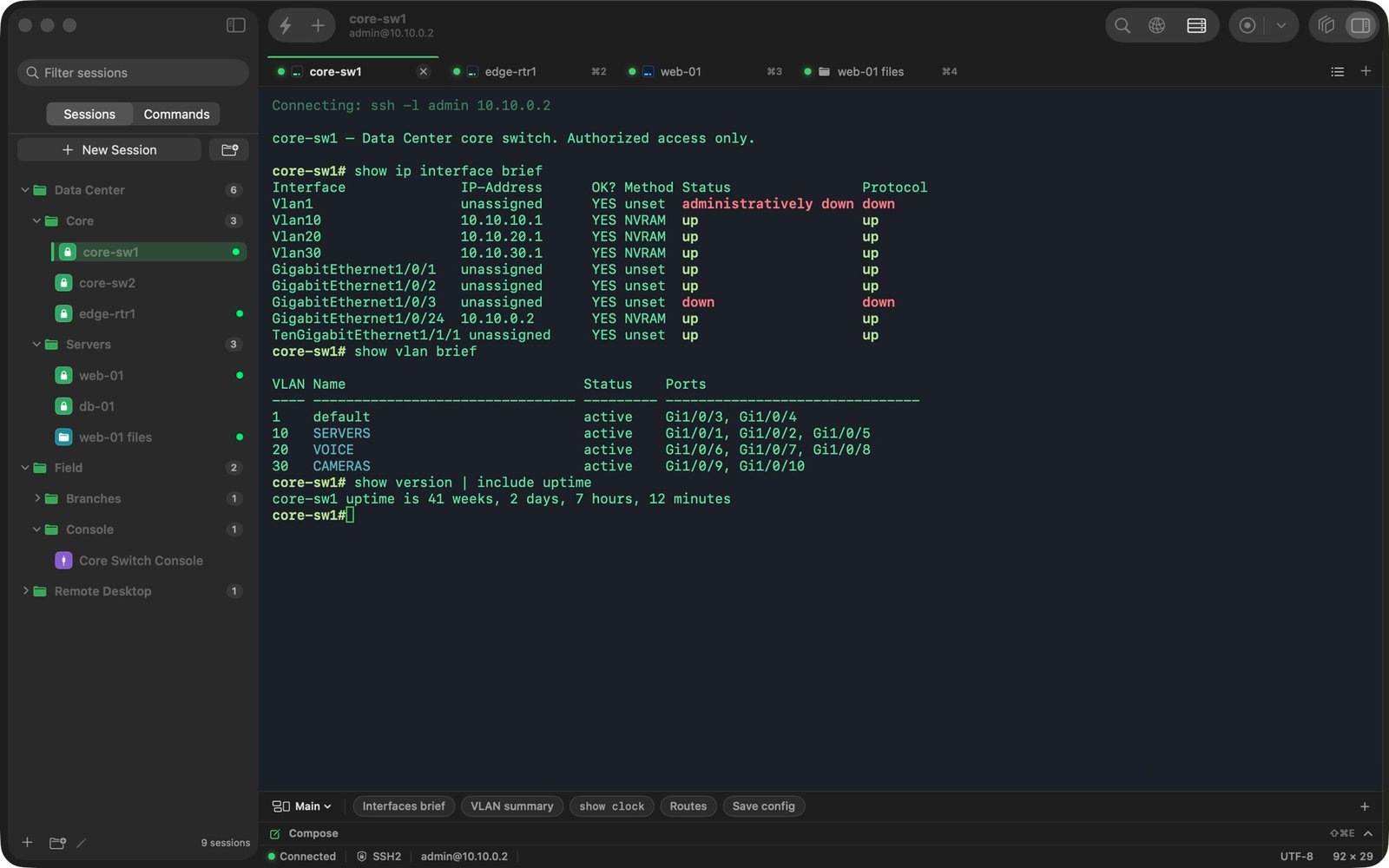Collapse the Field folder
The height and width of the screenshot is (868, 1389).
point(25,467)
